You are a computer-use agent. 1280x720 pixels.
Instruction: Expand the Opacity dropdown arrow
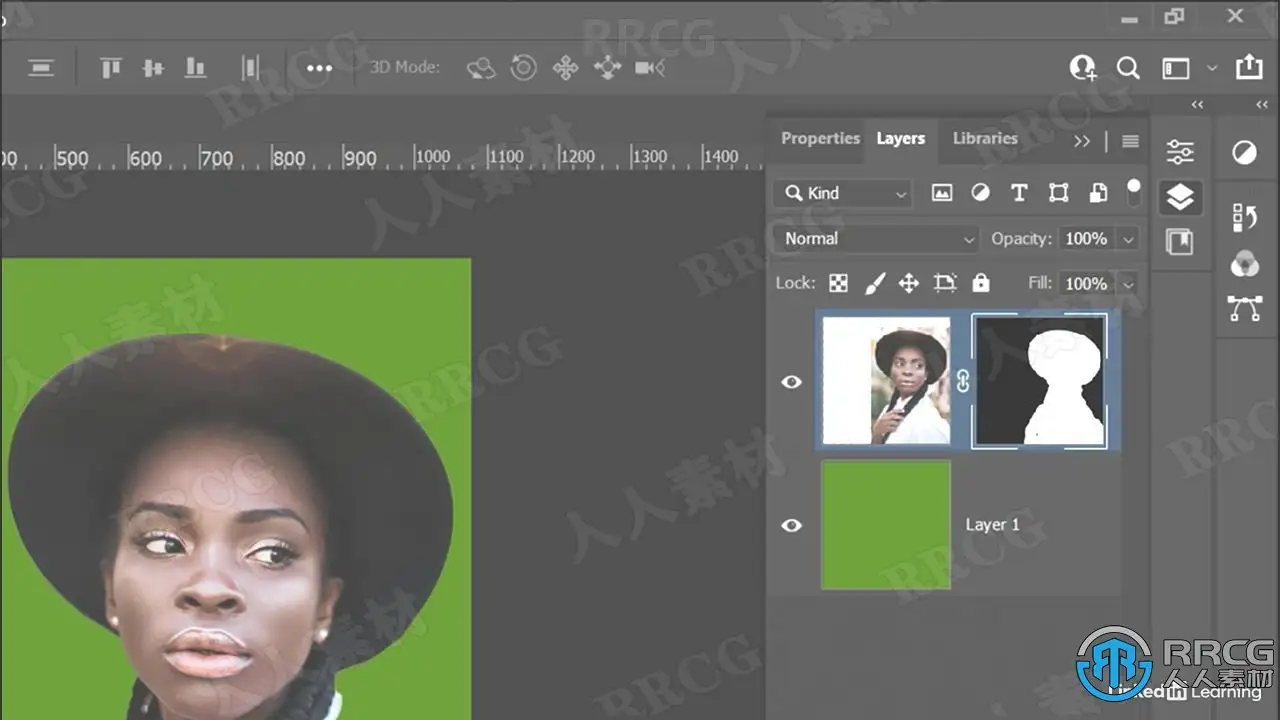pos(1129,239)
